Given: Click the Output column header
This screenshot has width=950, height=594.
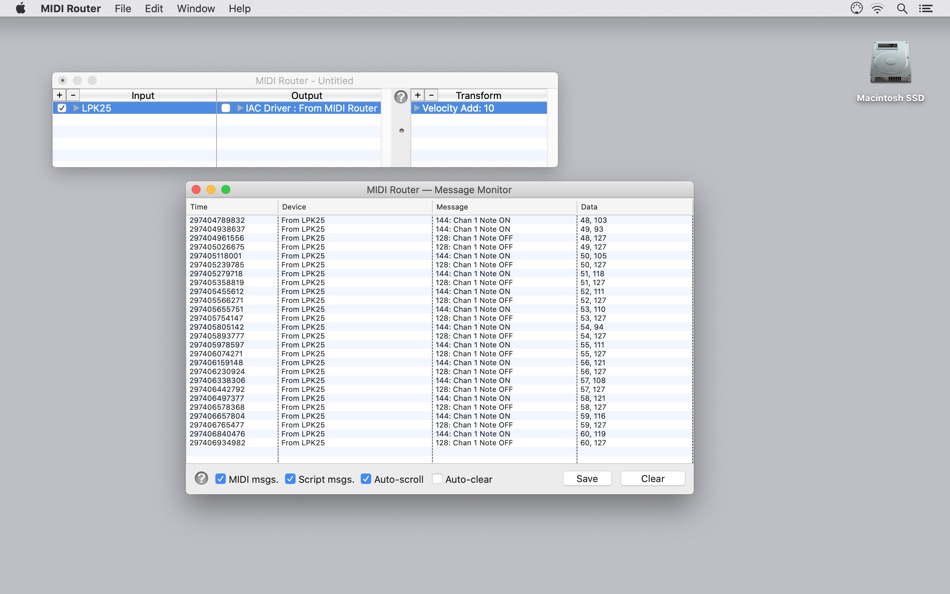Looking at the screenshot, I should point(306,95).
